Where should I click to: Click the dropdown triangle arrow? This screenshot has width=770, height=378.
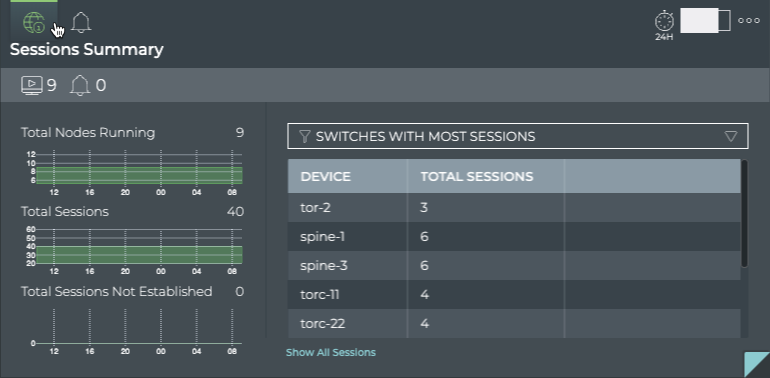point(731,136)
